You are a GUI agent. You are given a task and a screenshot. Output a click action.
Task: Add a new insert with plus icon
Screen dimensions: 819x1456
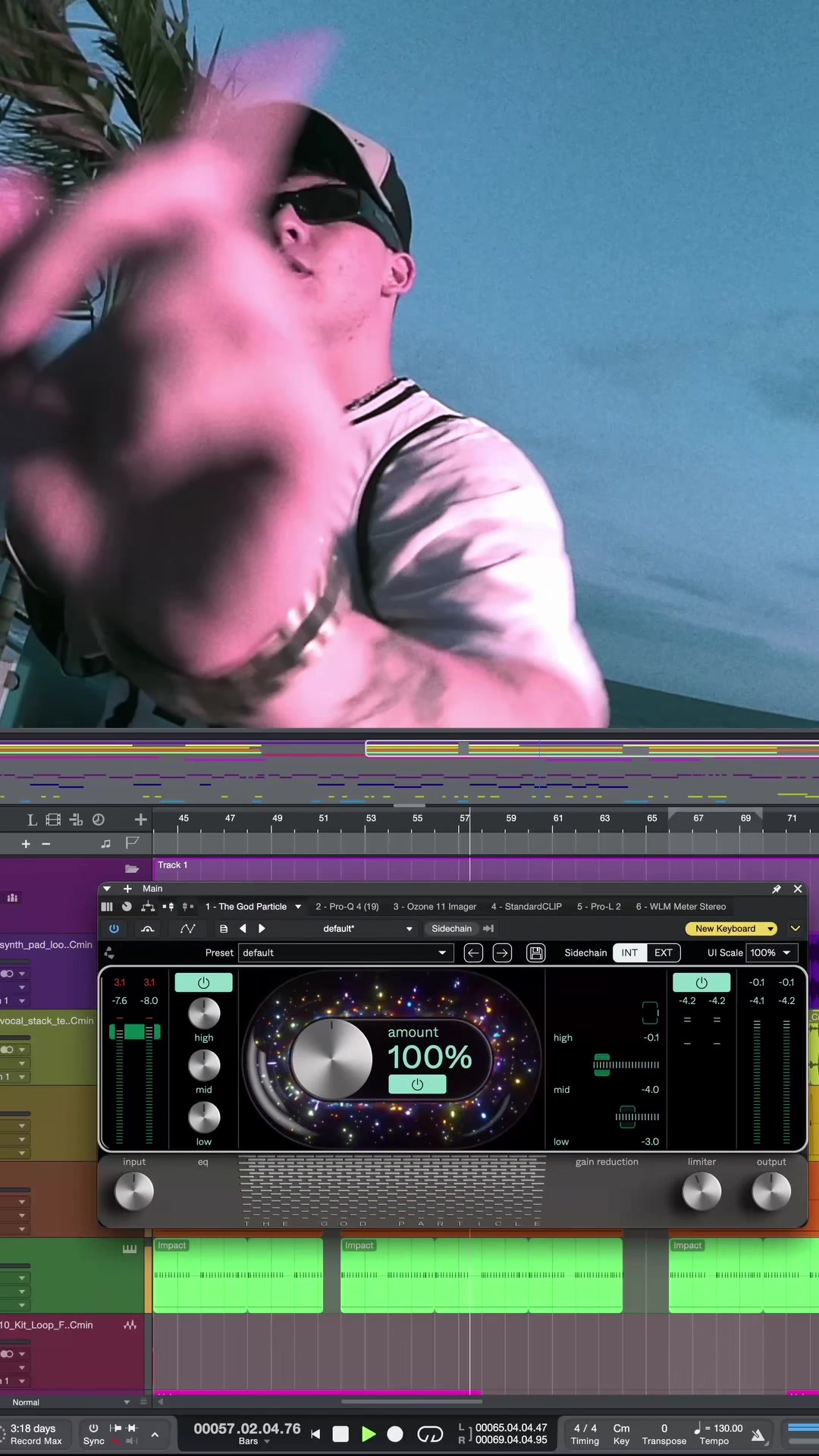coord(127,889)
